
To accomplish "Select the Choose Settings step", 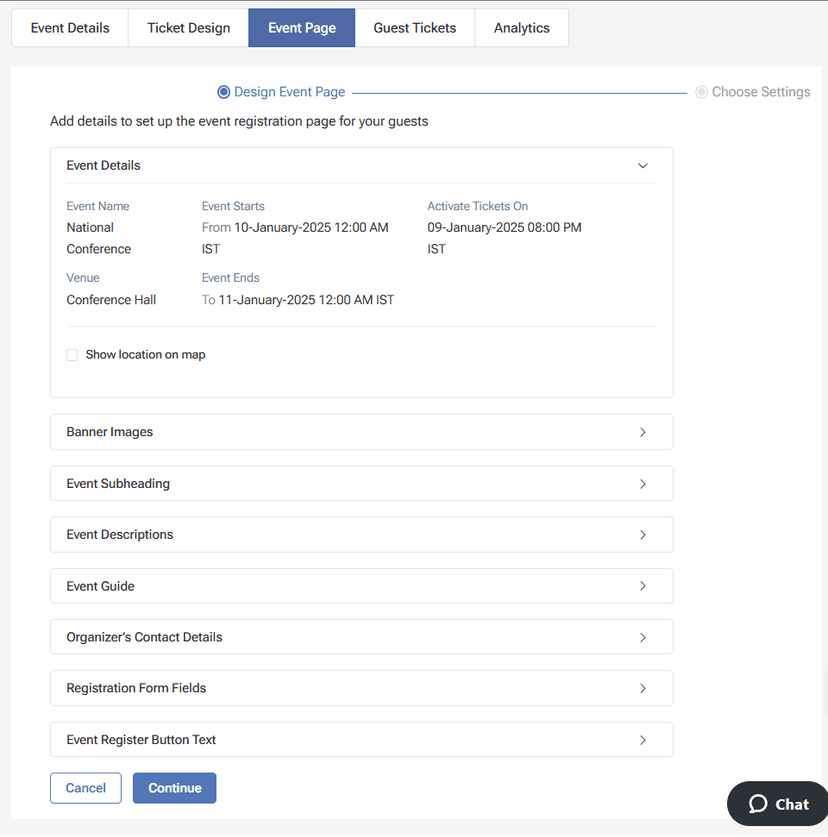I will pyautogui.click(x=753, y=92).
